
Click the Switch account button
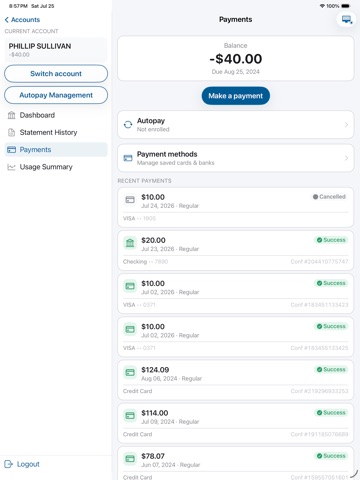(x=56, y=74)
